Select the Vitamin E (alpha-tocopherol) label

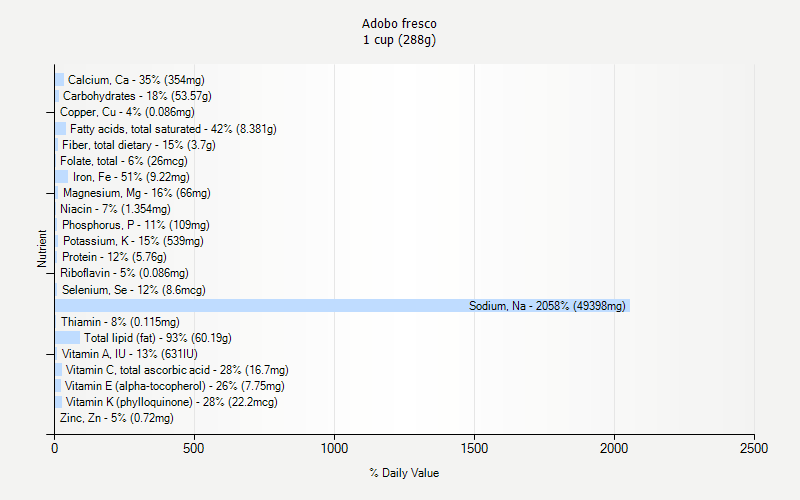click(174, 386)
